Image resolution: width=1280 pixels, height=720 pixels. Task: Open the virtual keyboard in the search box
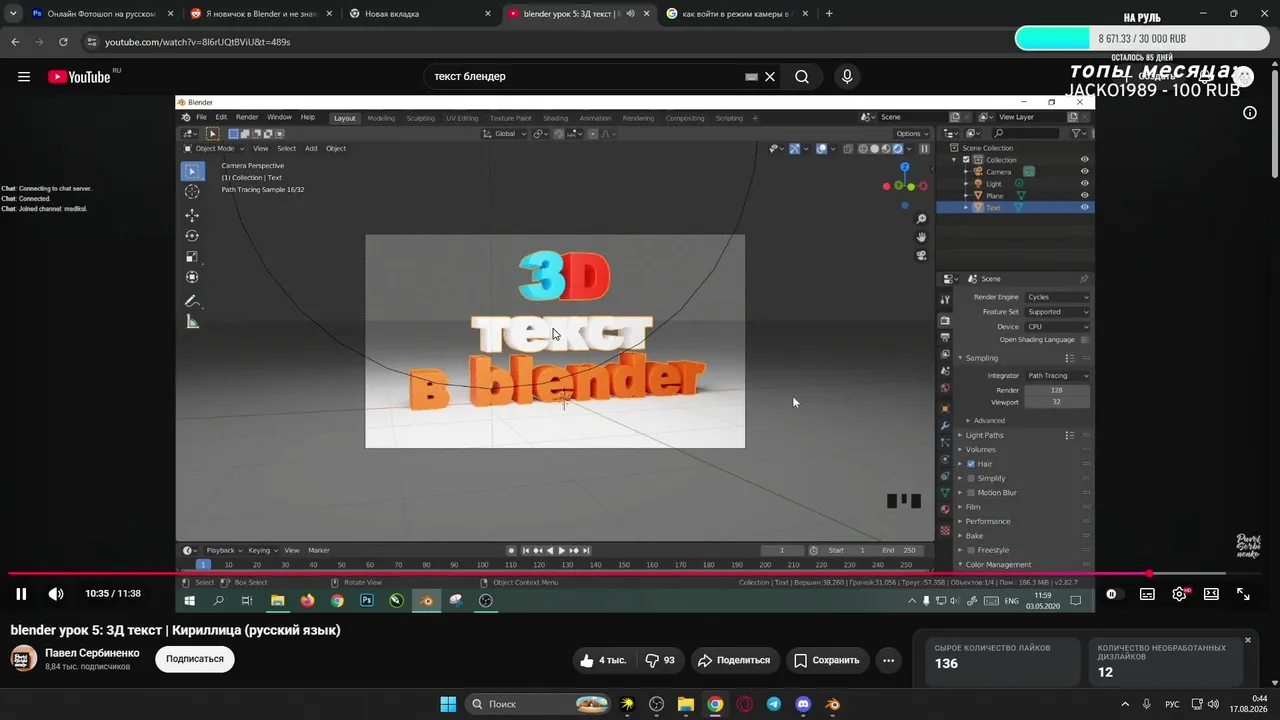pos(751,77)
